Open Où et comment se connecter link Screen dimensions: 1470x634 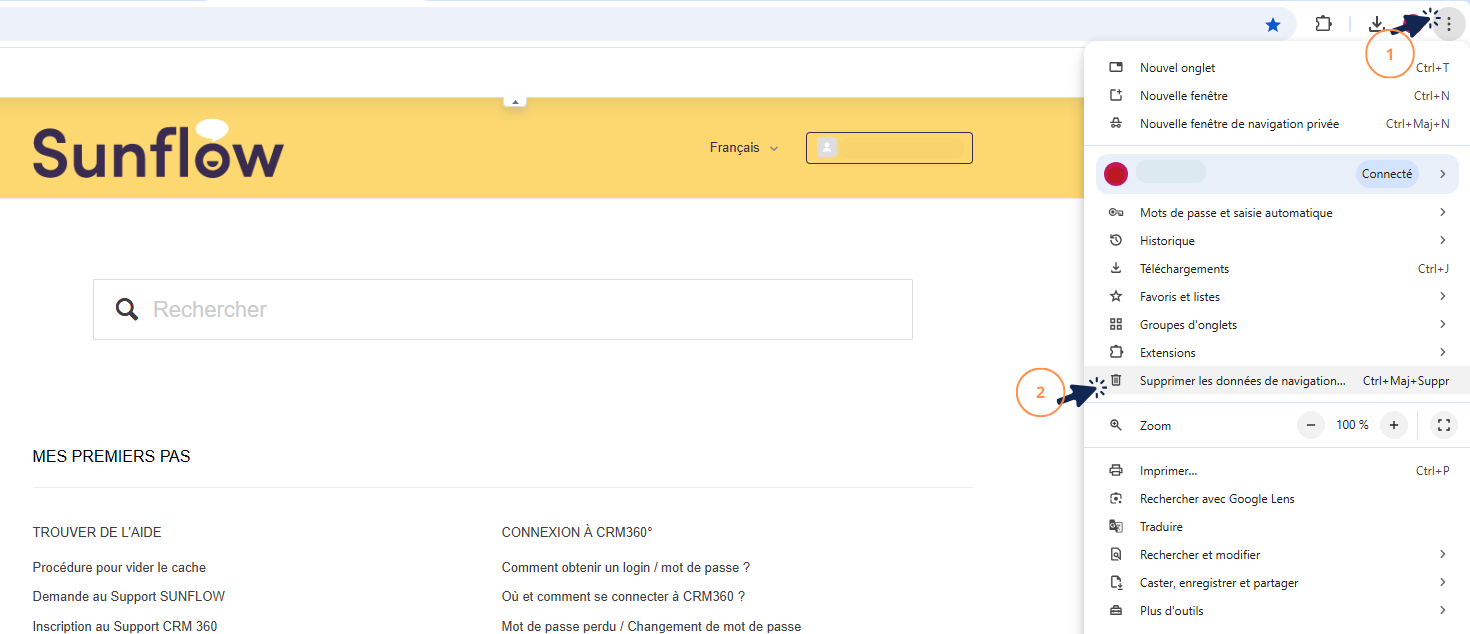[x=623, y=596]
